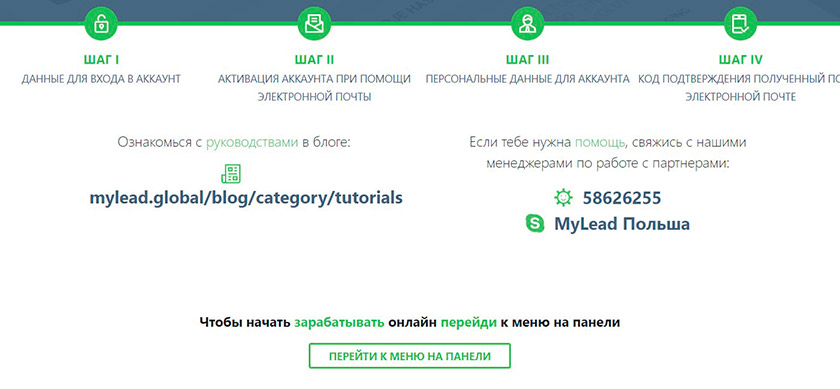Viewport: 840px width, 389px height.
Task: Select the ШАГ III heading
Action: [x=527, y=59]
